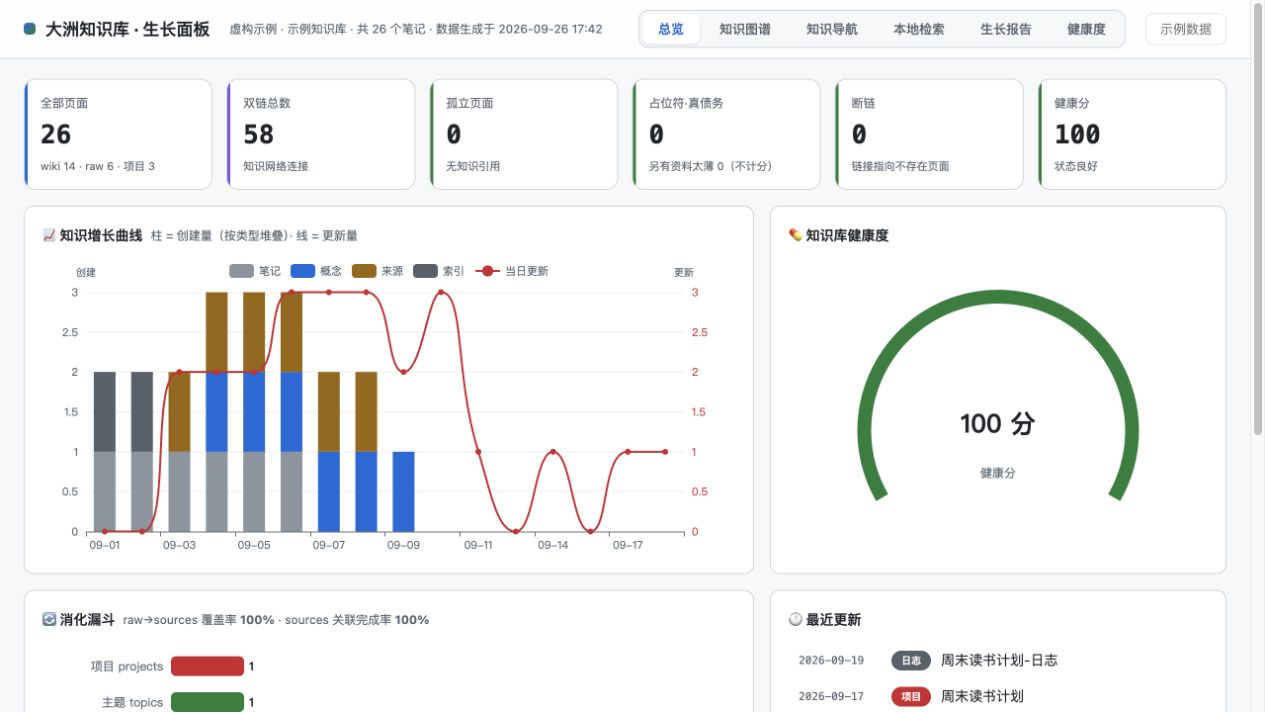Click the green 主题 topics funnel bar
The height and width of the screenshot is (712, 1265).
[x=207, y=702]
